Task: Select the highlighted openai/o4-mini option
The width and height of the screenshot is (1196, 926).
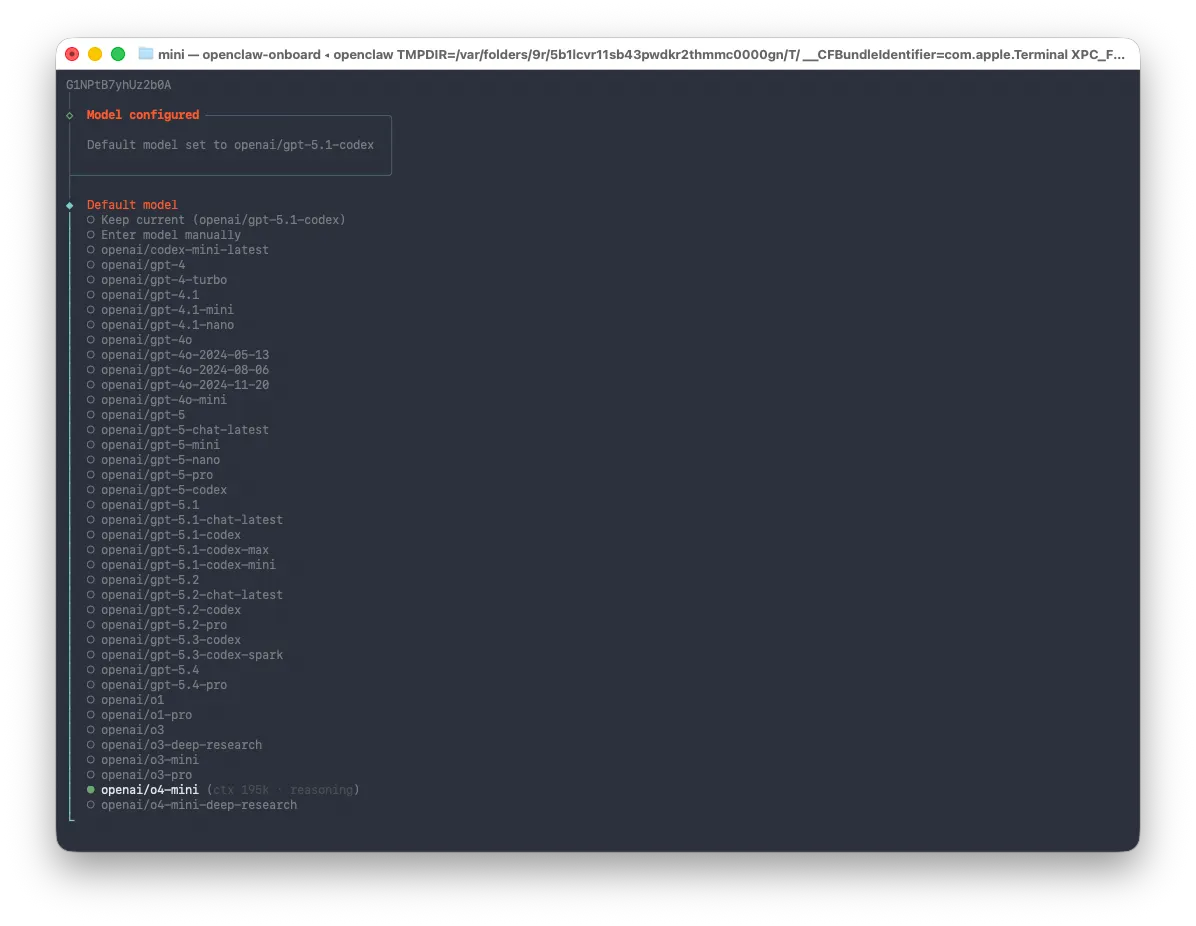Action: coord(142,789)
